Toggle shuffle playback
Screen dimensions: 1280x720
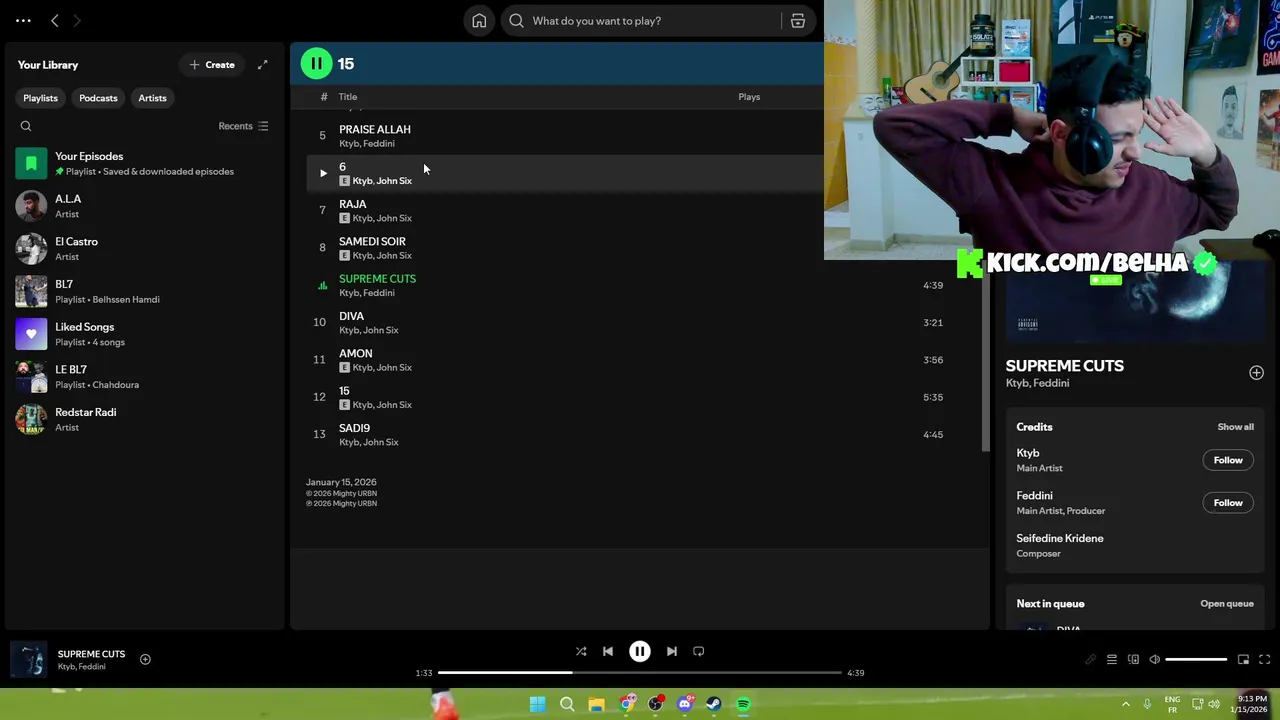point(581,651)
